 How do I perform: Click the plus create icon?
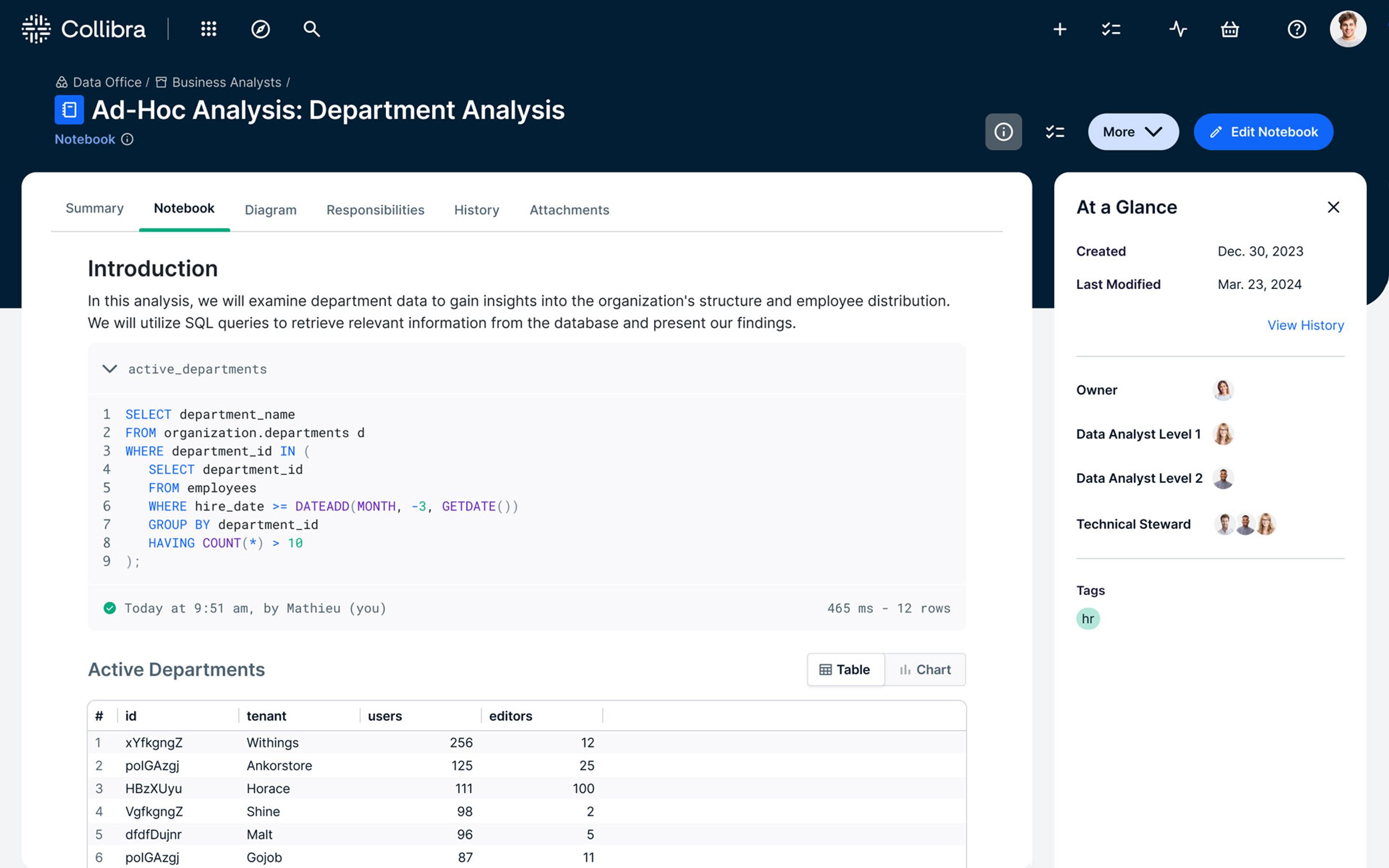coord(1060,29)
